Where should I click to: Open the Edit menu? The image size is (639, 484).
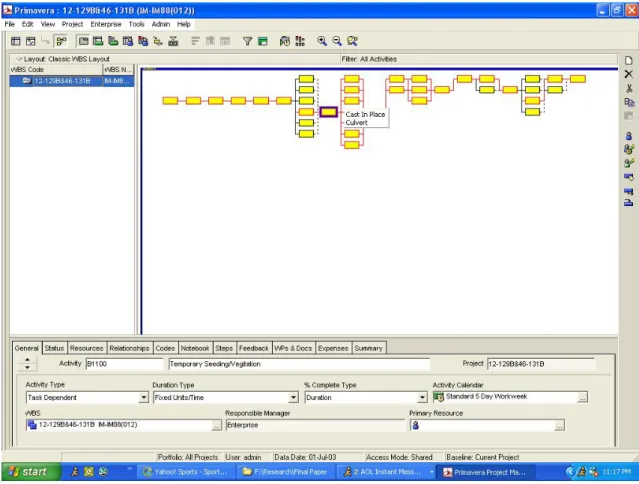click(27, 24)
